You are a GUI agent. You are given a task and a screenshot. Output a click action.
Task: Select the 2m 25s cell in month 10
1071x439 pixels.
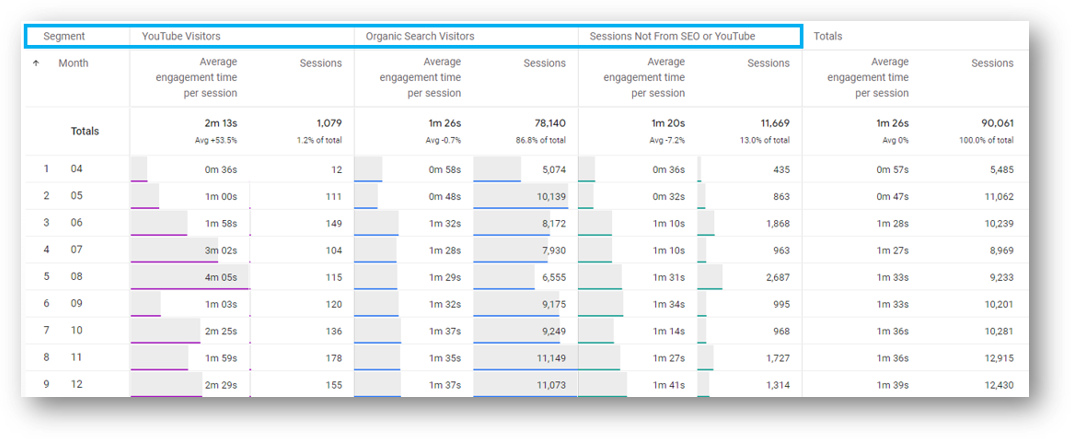[221, 331]
